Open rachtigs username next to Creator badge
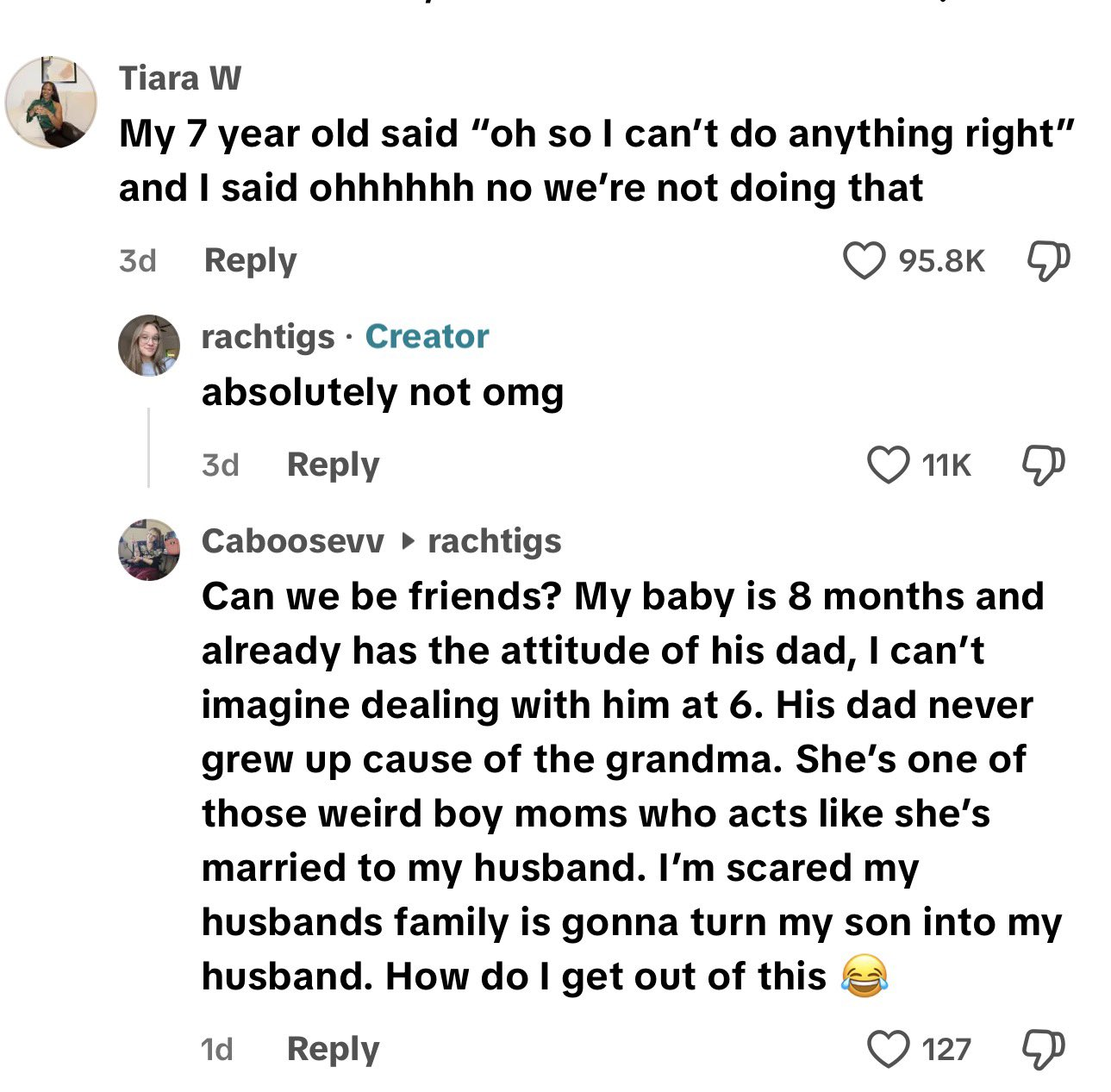The image size is (1111, 1092). tap(267, 337)
